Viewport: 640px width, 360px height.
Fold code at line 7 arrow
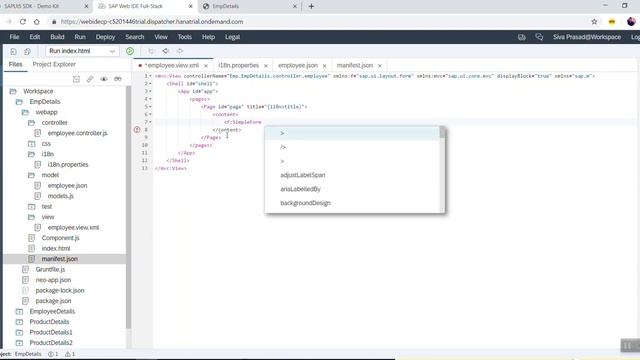(150, 122)
